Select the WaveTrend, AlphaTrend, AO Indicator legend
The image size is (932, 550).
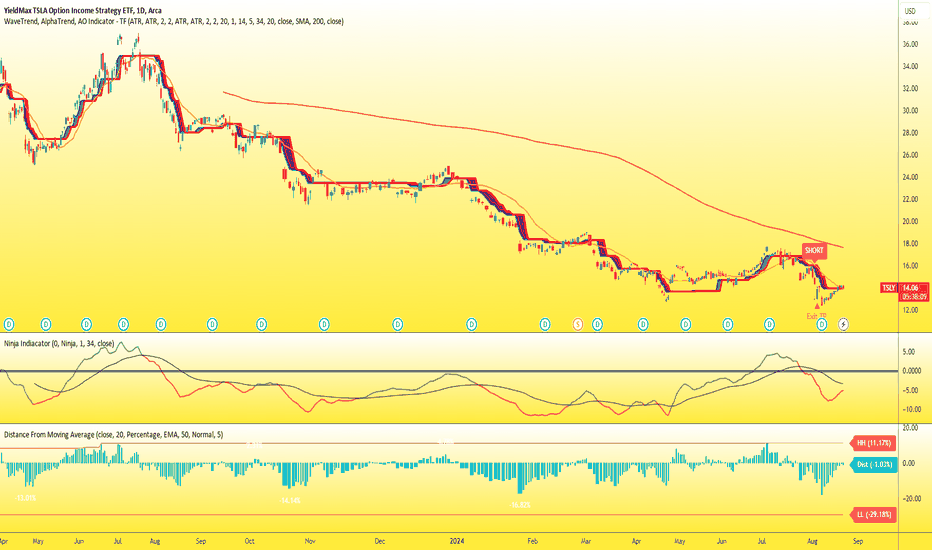(x=174, y=21)
